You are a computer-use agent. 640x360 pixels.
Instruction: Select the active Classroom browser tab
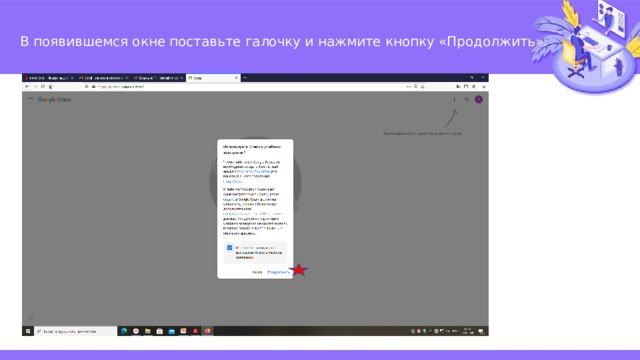click(x=213, y=78)
